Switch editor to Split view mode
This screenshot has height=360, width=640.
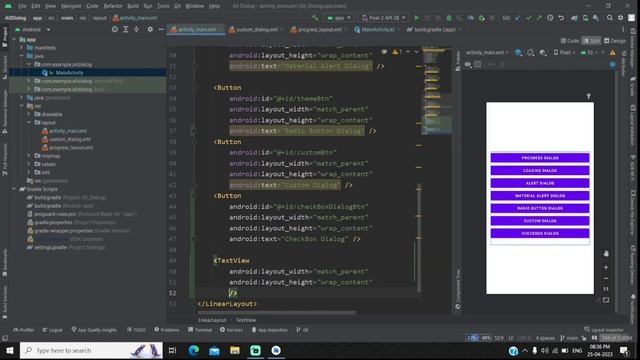(591, 41)
